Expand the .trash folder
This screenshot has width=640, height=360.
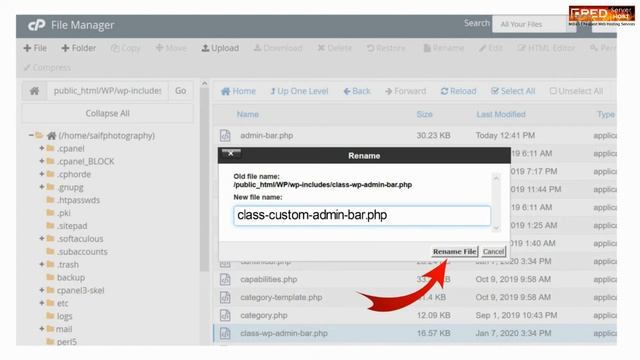pos(42,264)
